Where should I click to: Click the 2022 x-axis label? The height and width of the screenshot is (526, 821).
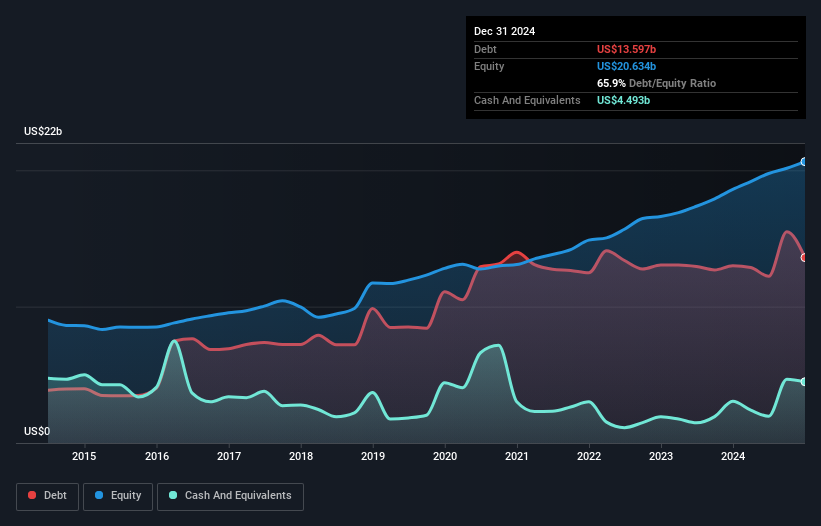click(x=589, y=456)
